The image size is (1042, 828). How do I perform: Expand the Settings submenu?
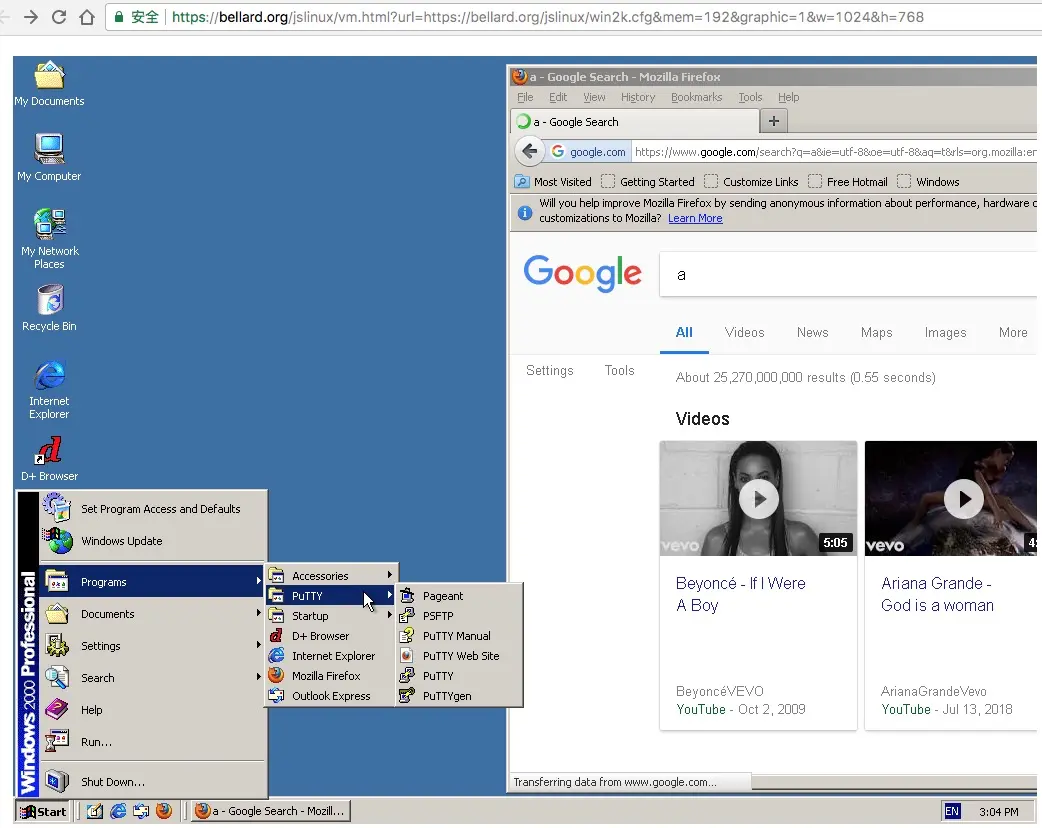pos(153,646)
